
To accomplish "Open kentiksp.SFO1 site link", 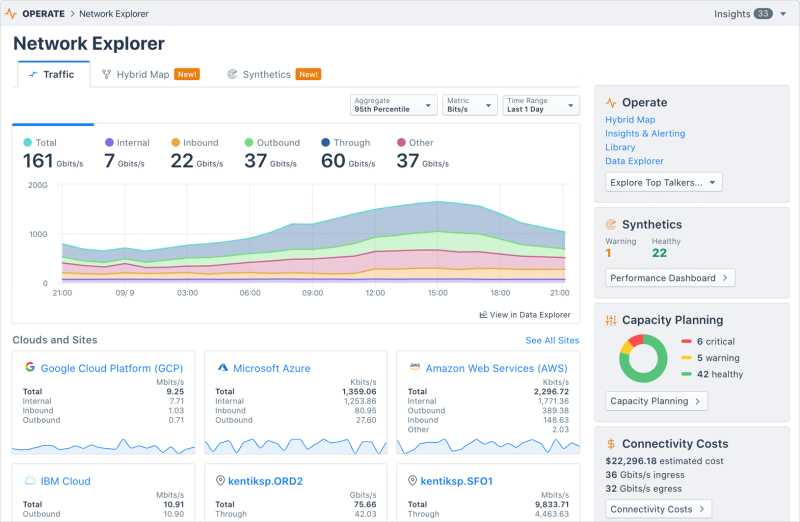I will [457, 481].
